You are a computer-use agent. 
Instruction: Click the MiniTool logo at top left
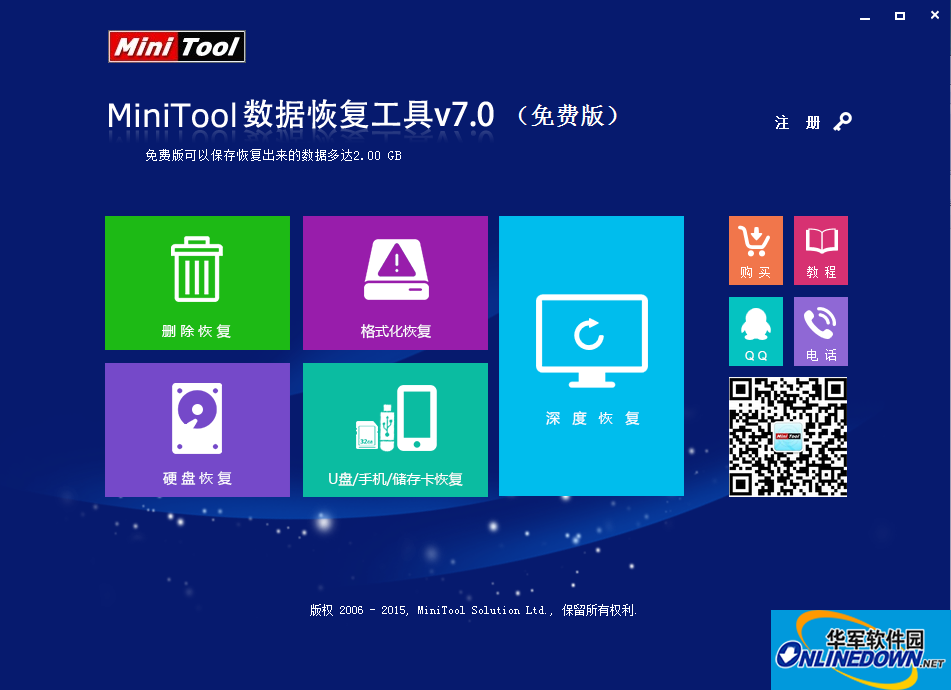[176, 46]
